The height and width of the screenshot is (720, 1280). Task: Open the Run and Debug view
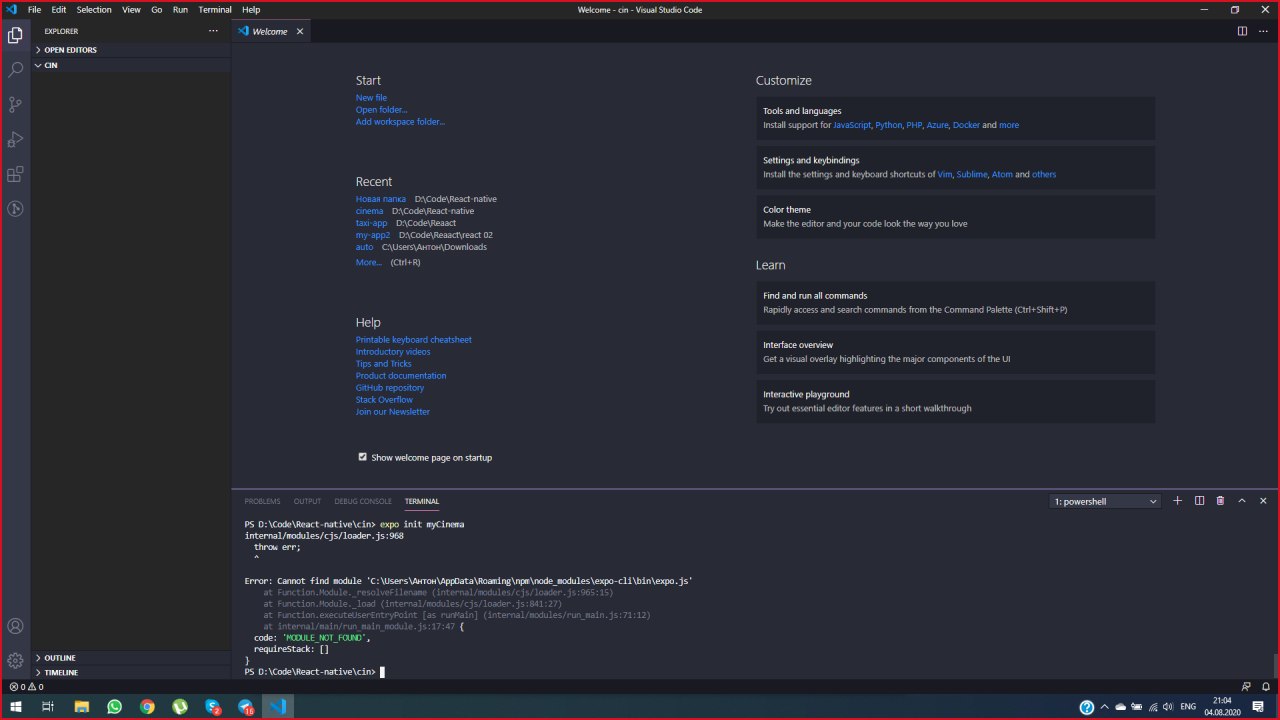(15, 139)
